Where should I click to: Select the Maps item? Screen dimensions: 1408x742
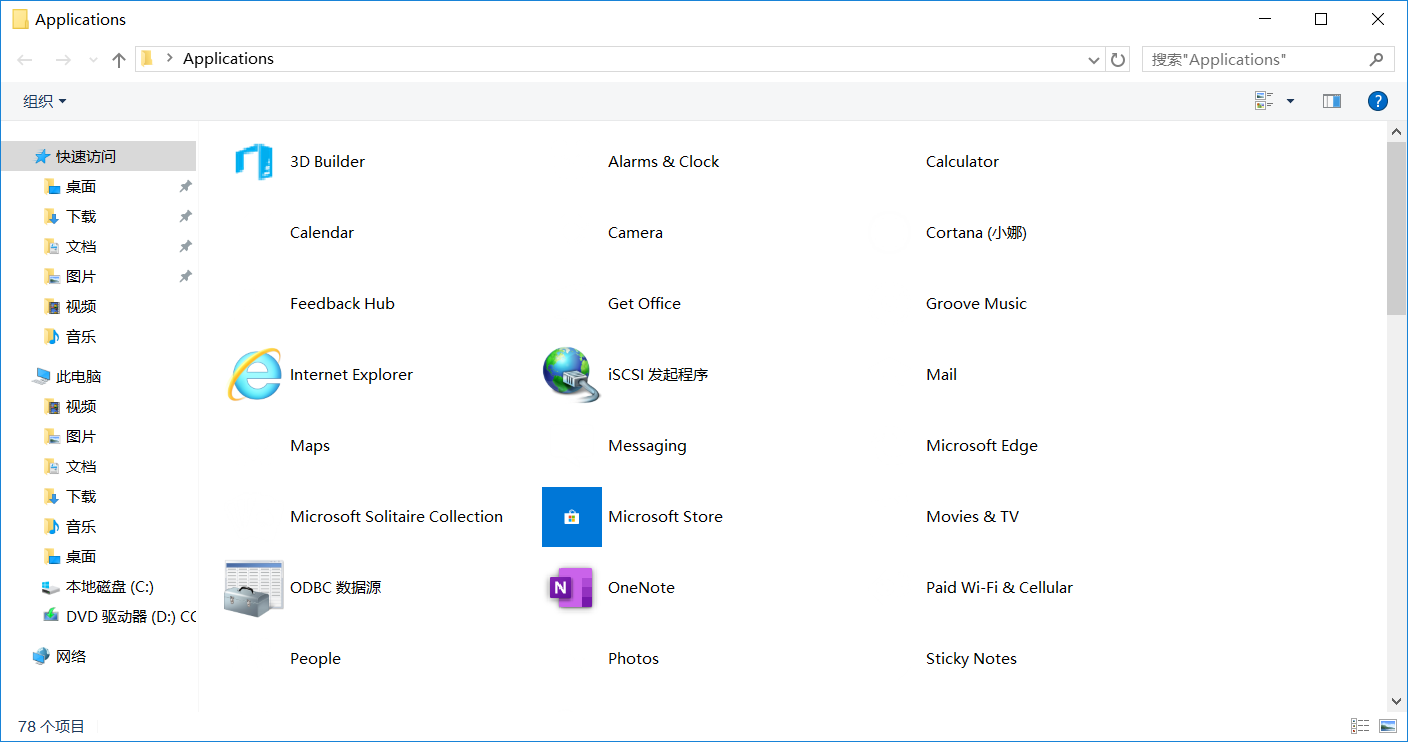[x=310, y=446]
